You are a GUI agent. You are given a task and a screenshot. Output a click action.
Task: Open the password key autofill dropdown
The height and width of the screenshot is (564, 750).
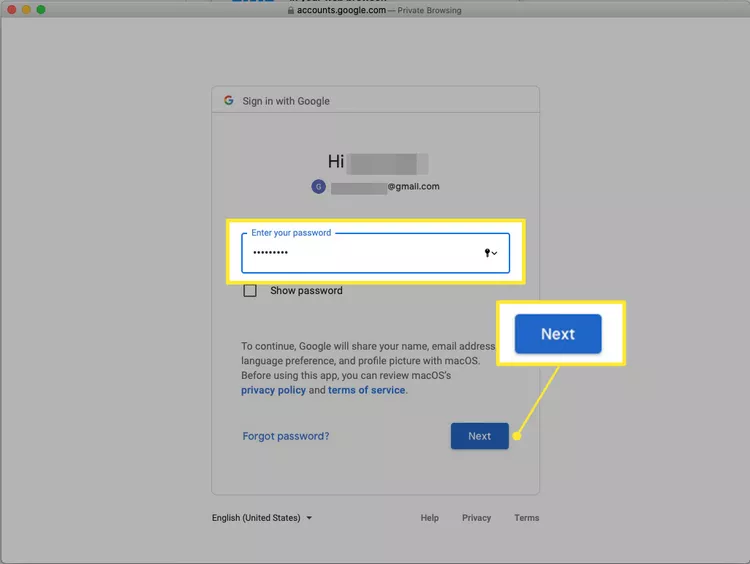tap(491, 253)
